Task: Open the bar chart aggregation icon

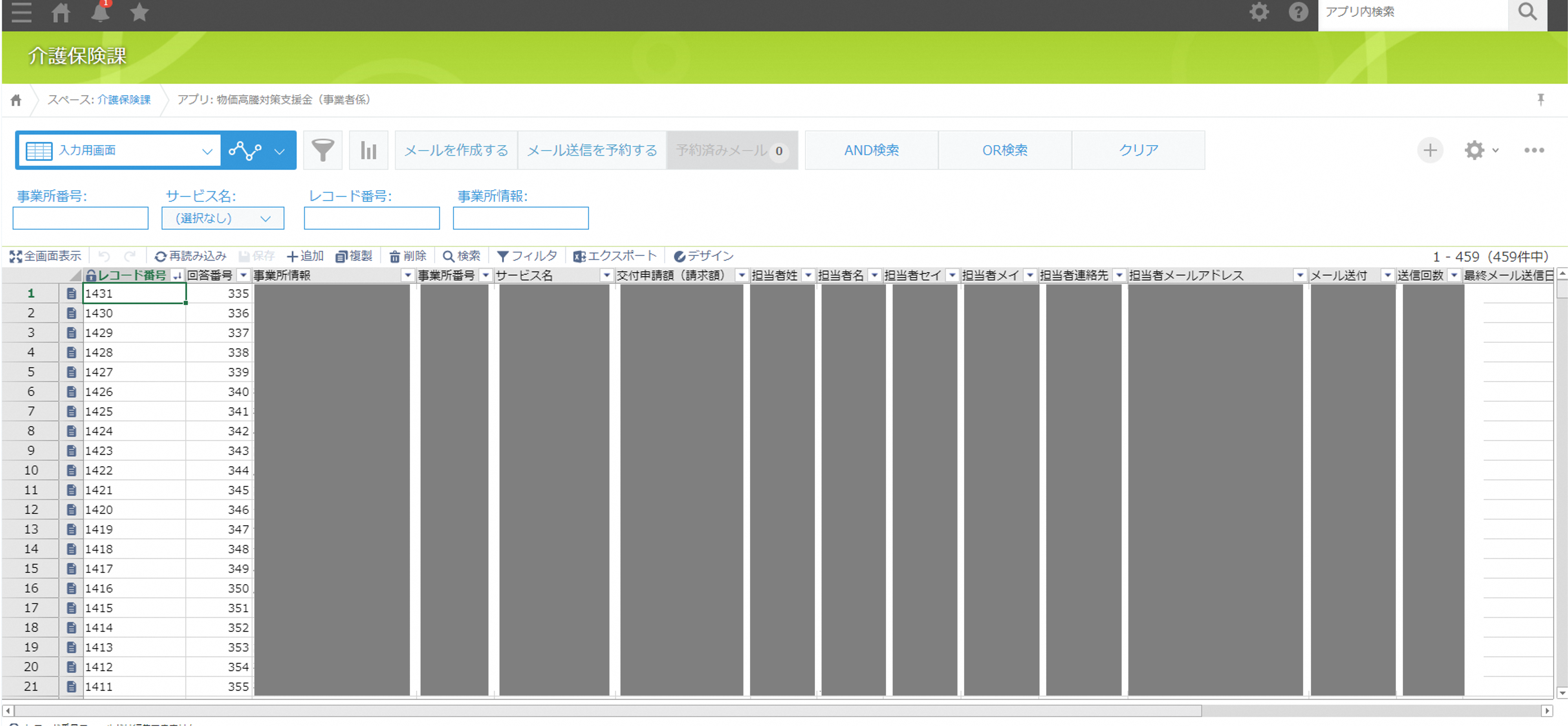Action: pyautogui.click(x=368, y=150)
